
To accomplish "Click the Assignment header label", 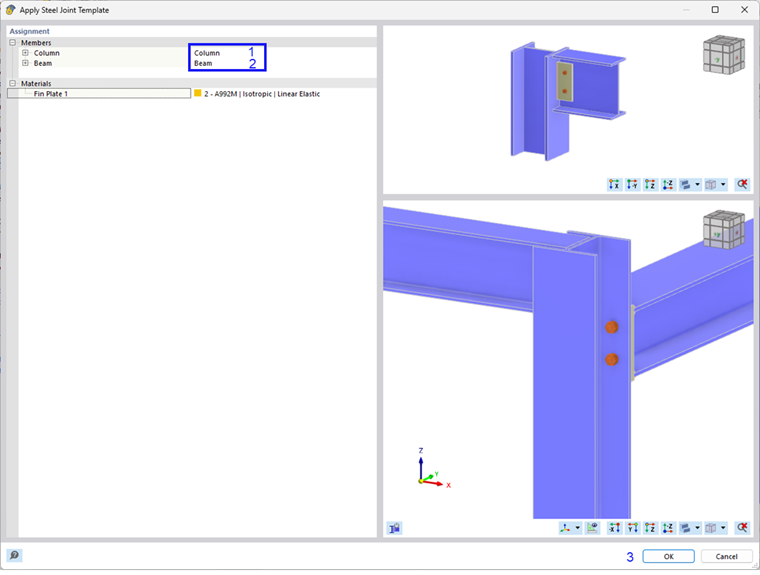I will [x=30, y=31].
